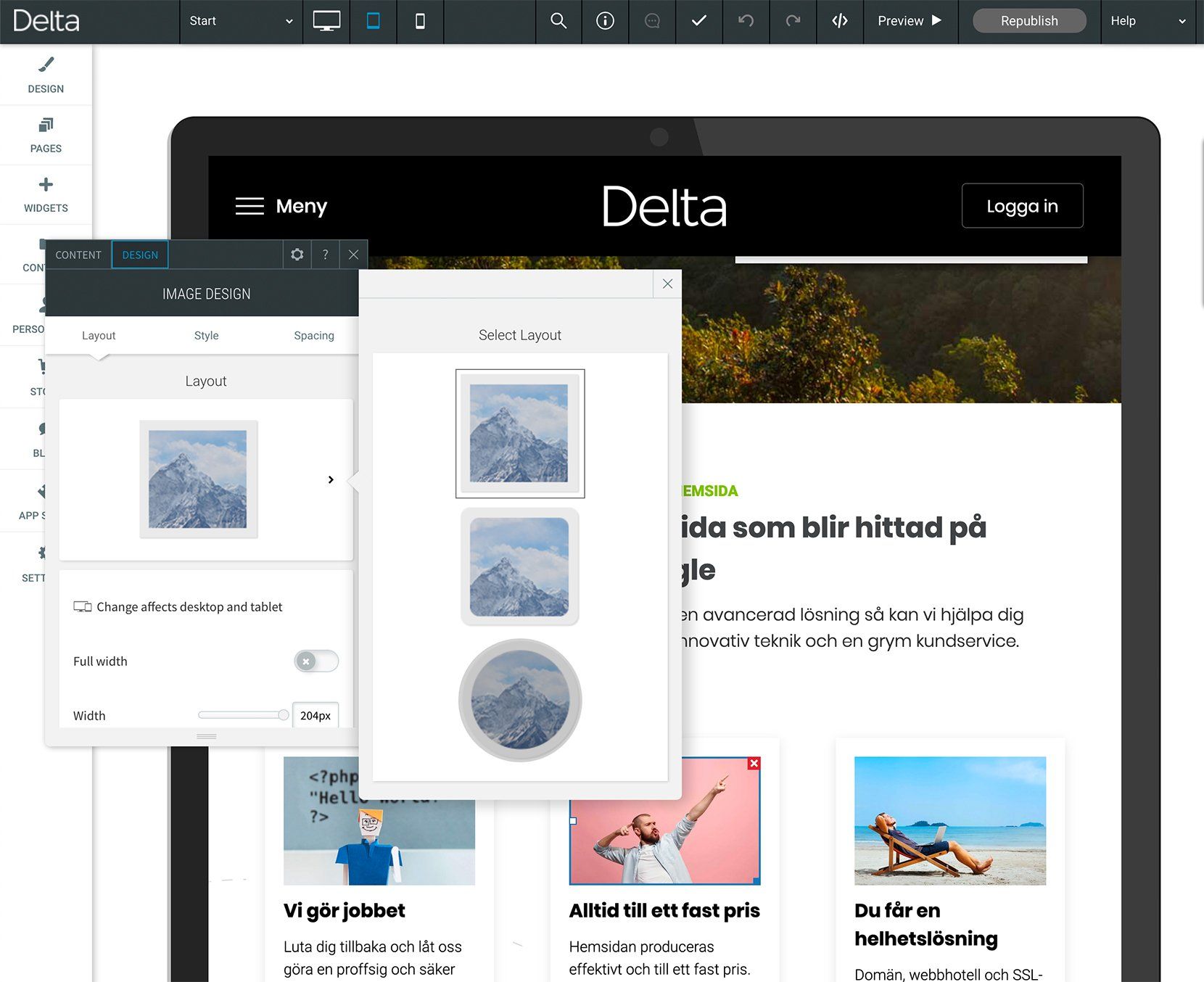Switch to mobile phone view
1204x982 pixels.
point(420,21)
